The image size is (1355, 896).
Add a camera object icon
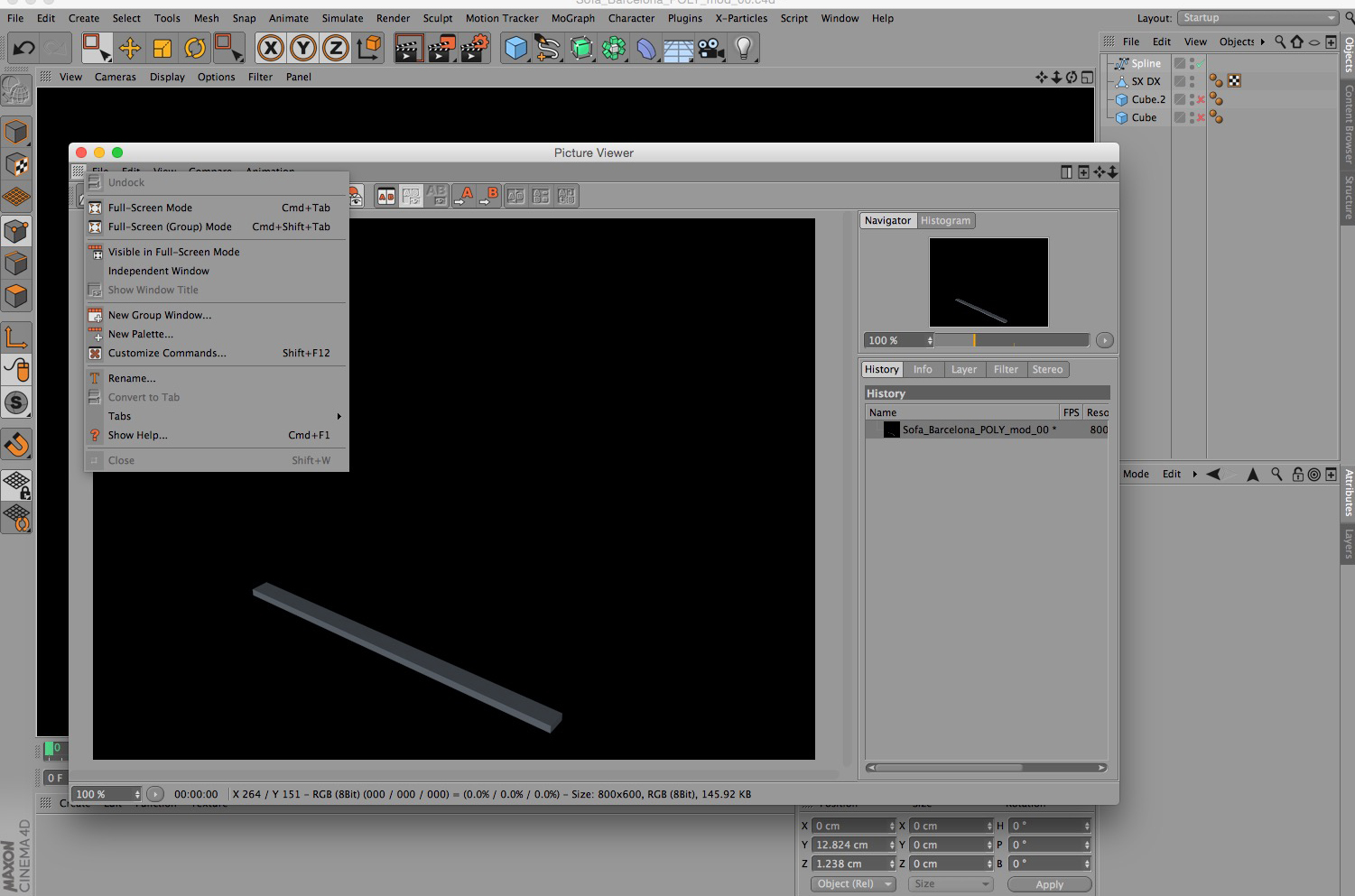711,48
